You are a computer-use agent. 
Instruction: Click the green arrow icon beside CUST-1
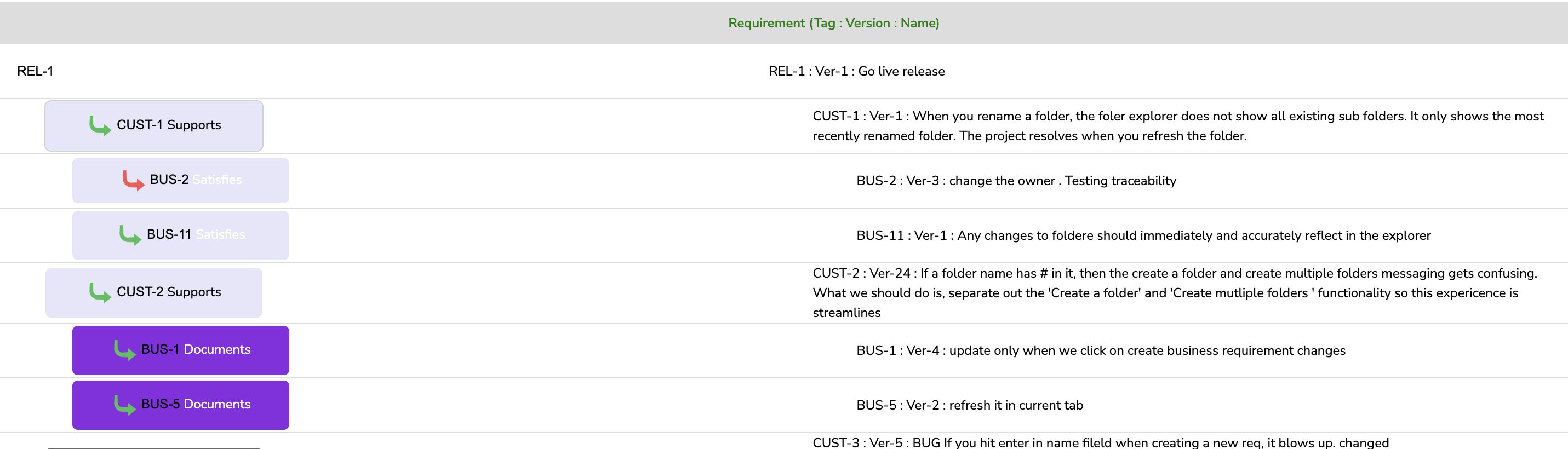click(100, 125)
